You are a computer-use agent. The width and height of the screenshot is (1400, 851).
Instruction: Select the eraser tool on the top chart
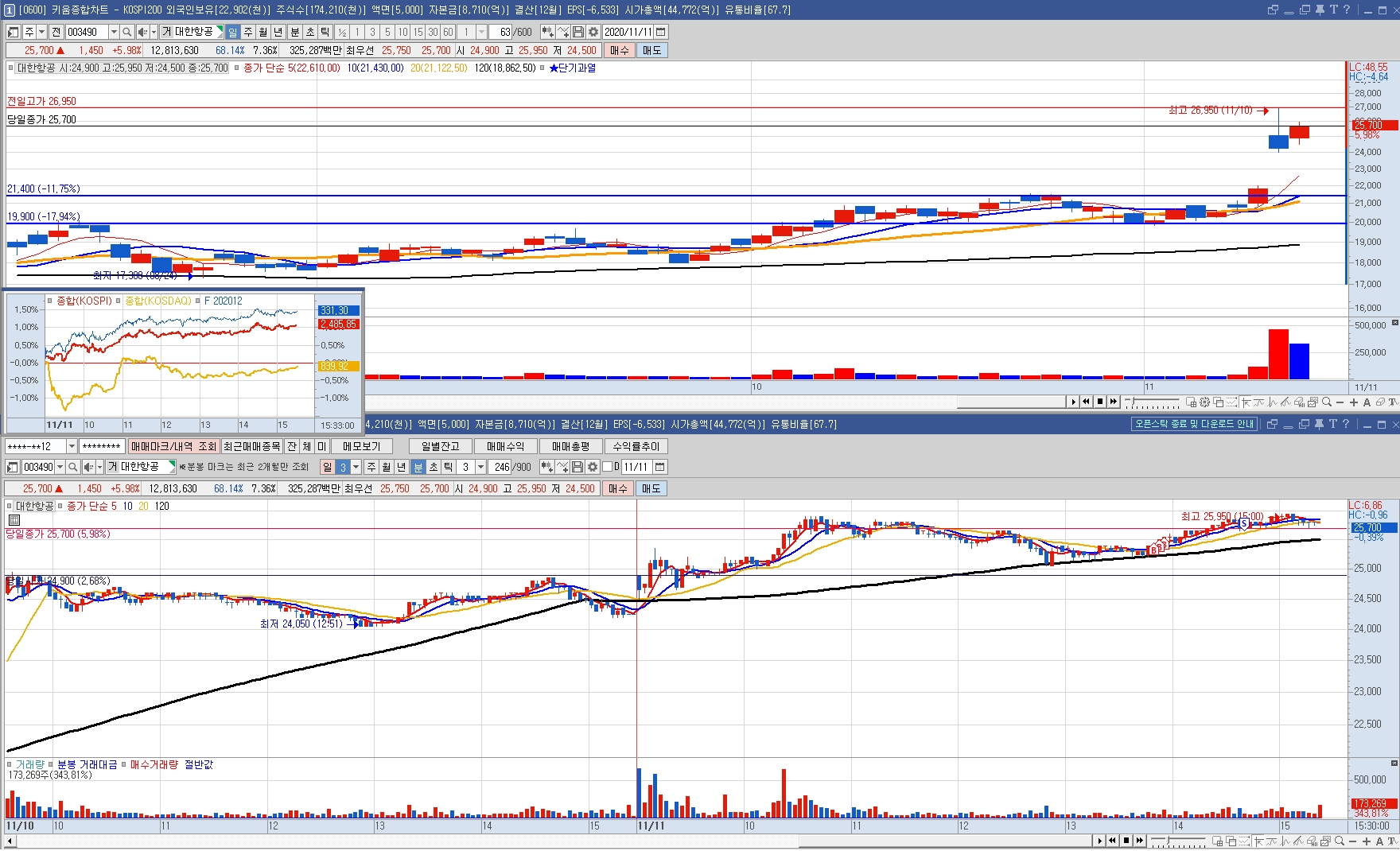(1380, 402)
